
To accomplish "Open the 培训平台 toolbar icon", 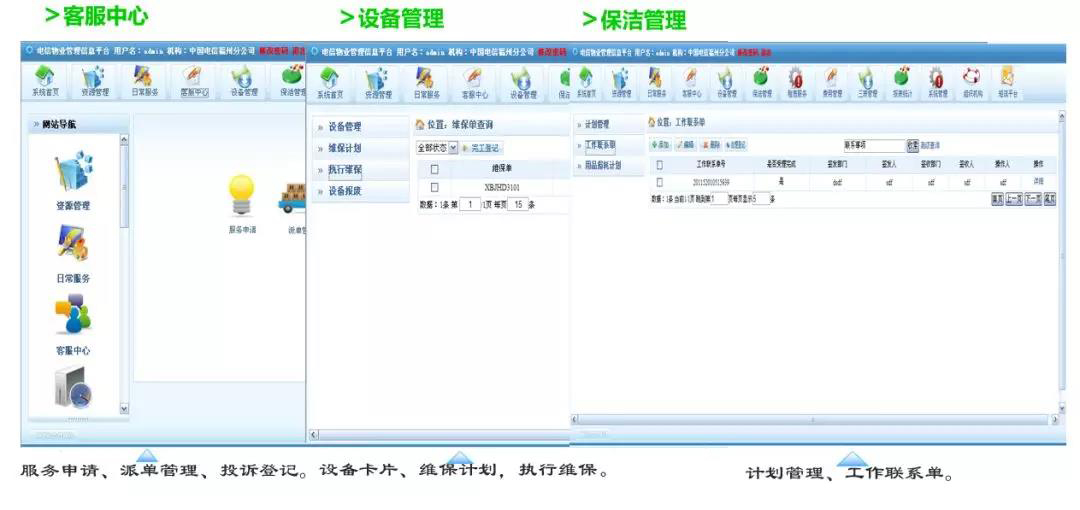I will pos(1008,82).
